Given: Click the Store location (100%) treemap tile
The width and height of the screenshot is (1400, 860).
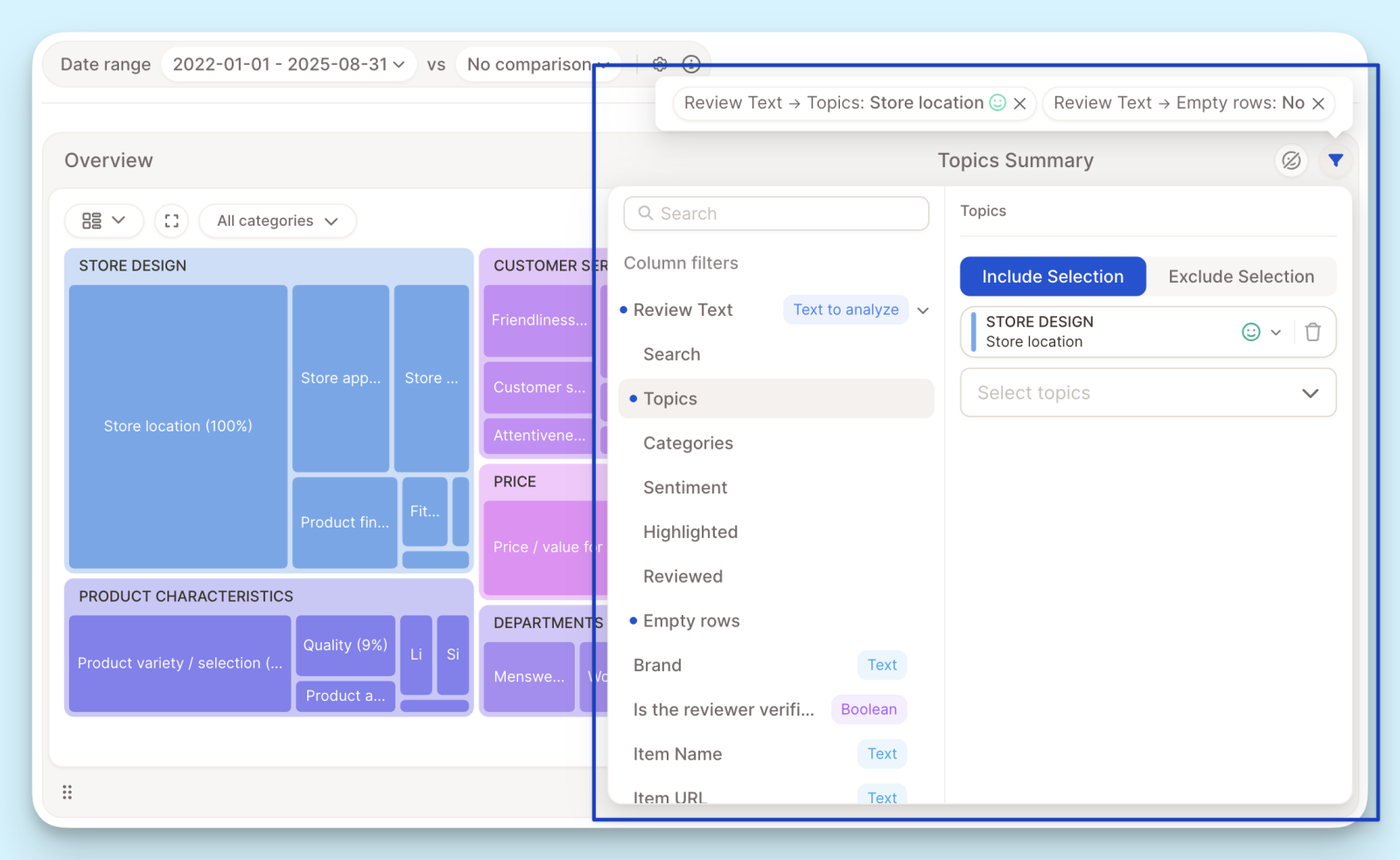Looking at the screenshot, I should point(178,426).
